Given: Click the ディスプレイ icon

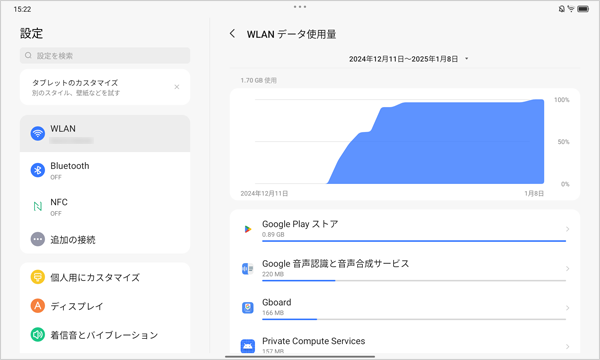Looking at the screenshot, I should [x=38, y=306].
